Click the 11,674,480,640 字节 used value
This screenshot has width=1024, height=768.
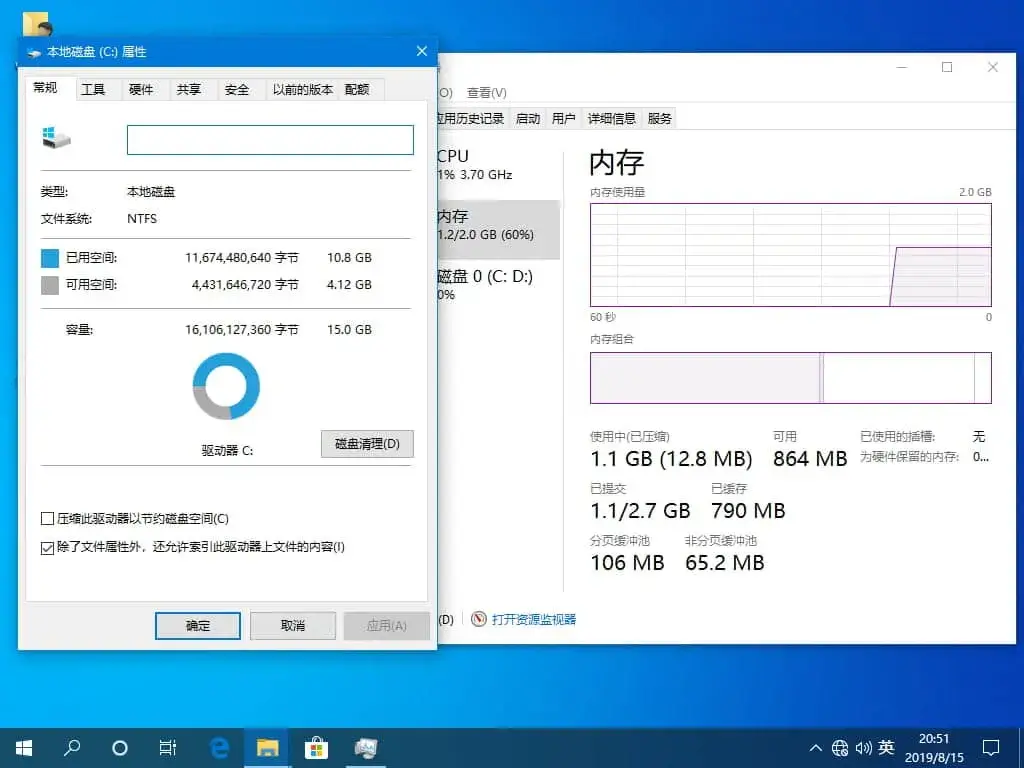tap(242, 258)
